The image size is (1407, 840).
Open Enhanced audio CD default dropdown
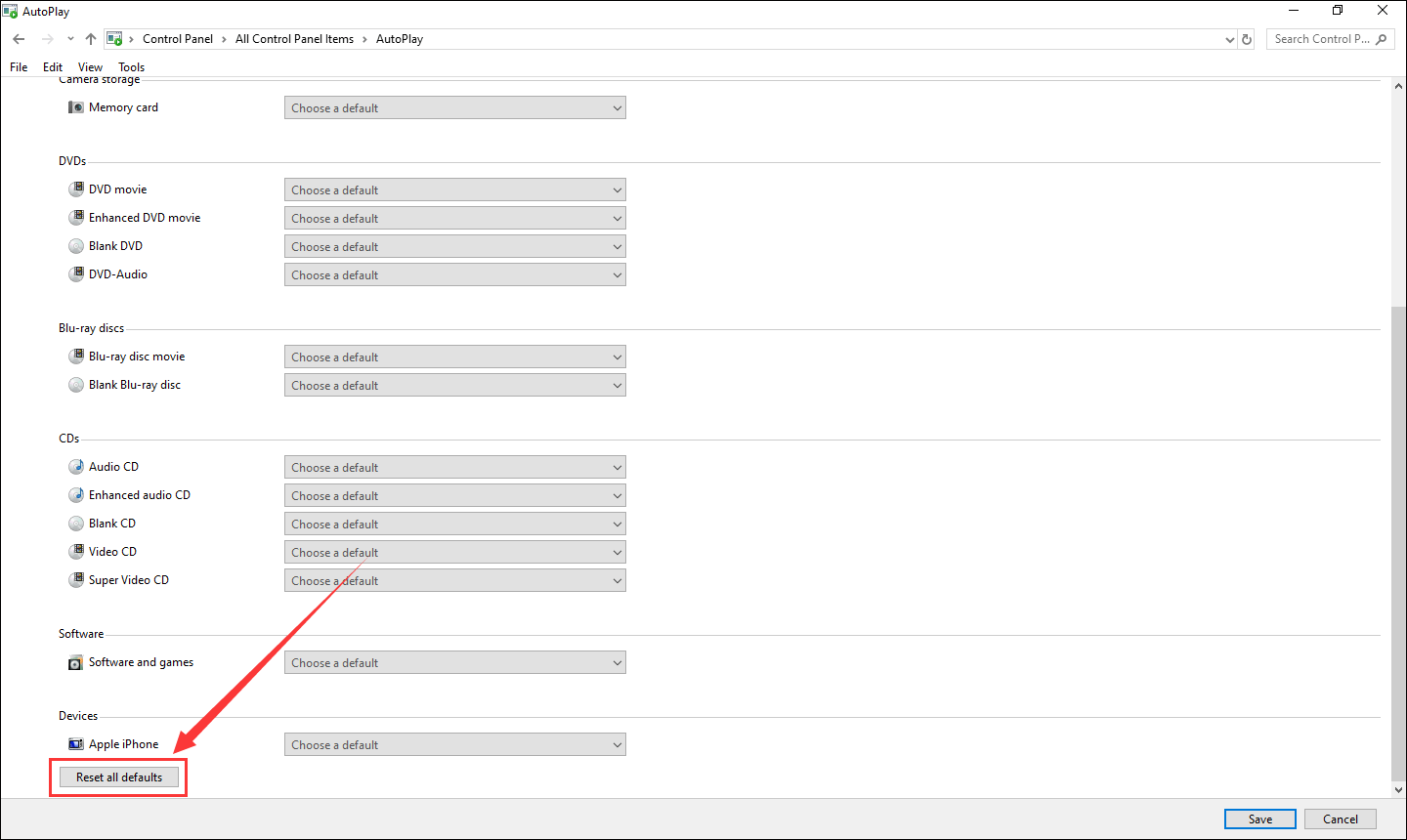pyautogui.click(x=455, y=496)
